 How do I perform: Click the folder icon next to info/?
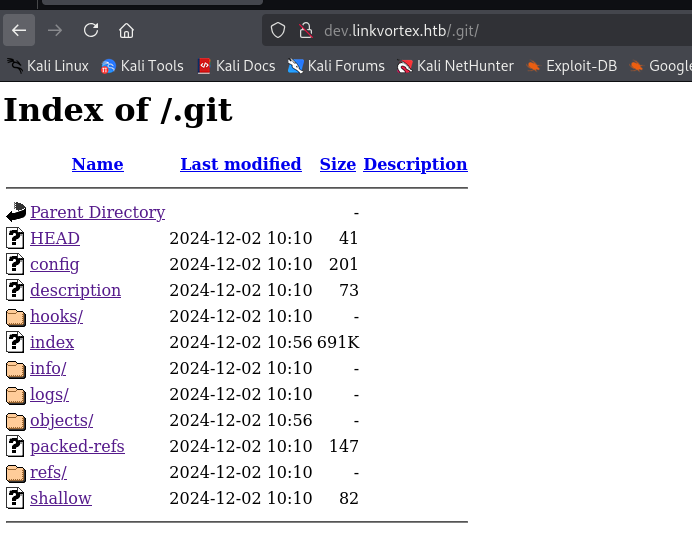pos(16,369)
